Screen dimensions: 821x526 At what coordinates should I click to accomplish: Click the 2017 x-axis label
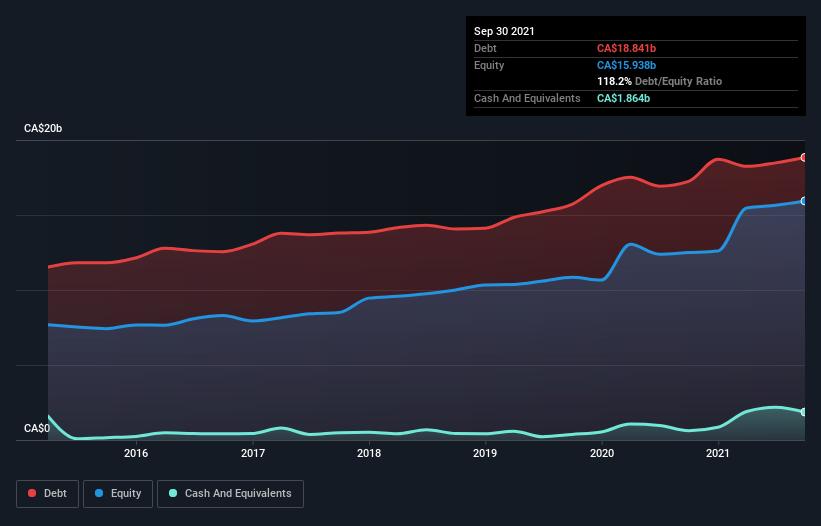pyautogui.click(x=253, y=453)
